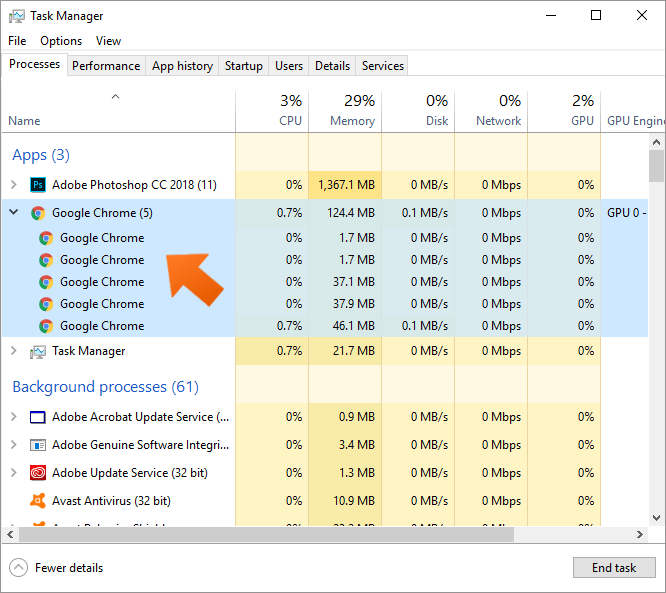Click the Task Manager process icon
666x593 pixels.
(38, 351)
